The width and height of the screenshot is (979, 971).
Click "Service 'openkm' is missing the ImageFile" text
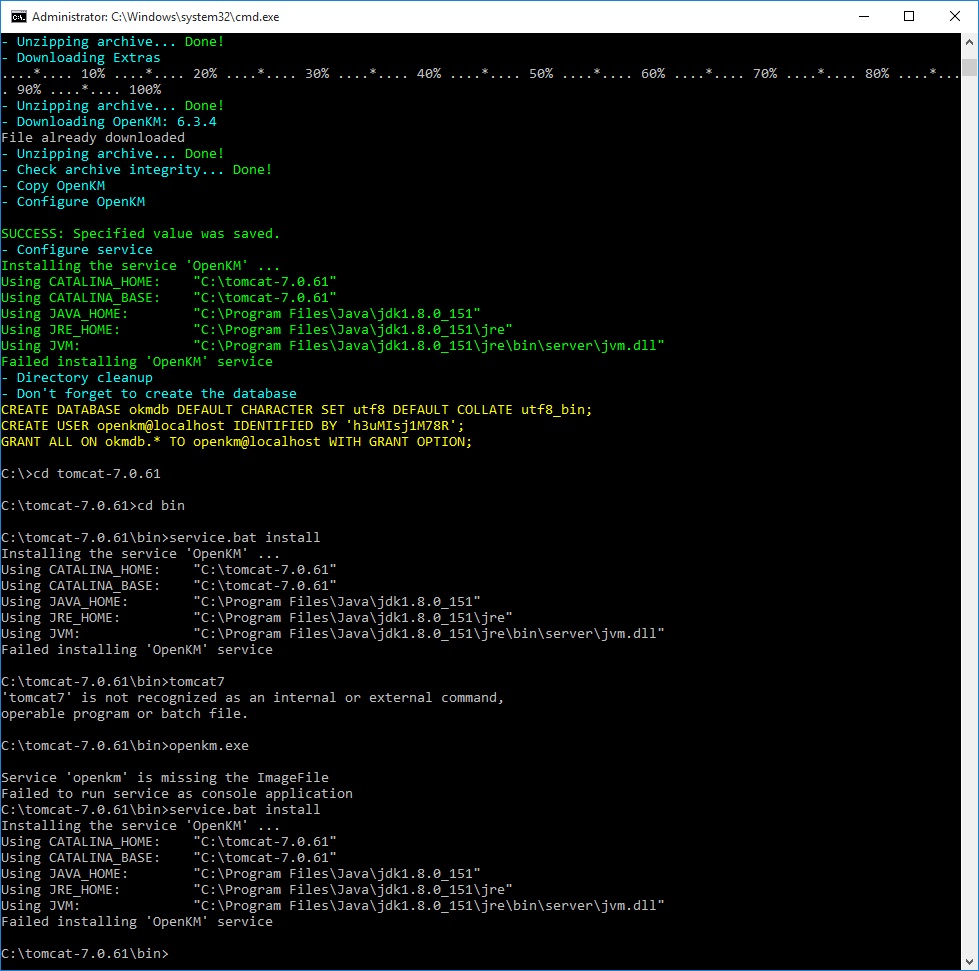click(164, 778)
